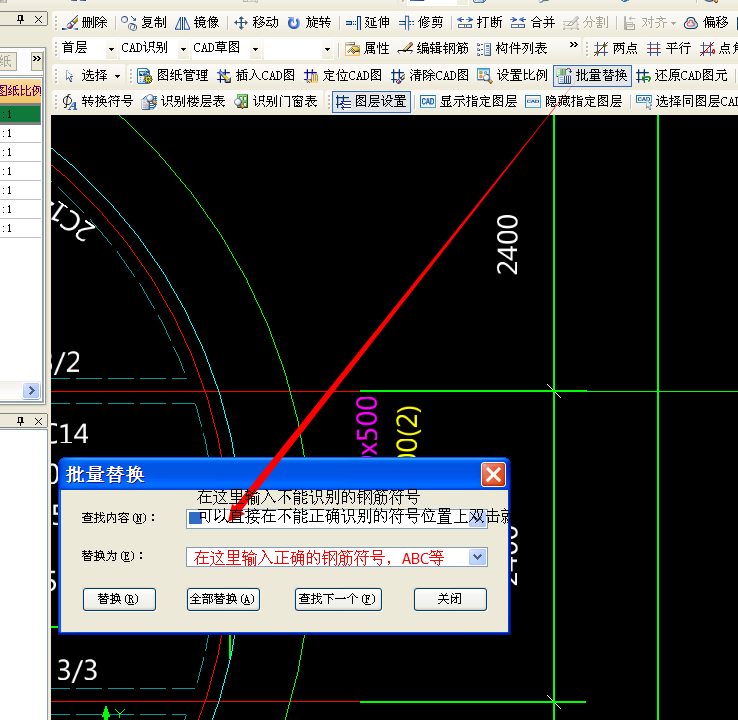Select the 两点 (two-point) axis tool
The width and height of the screenshot is (738, 720).
(x=616, y=48)
